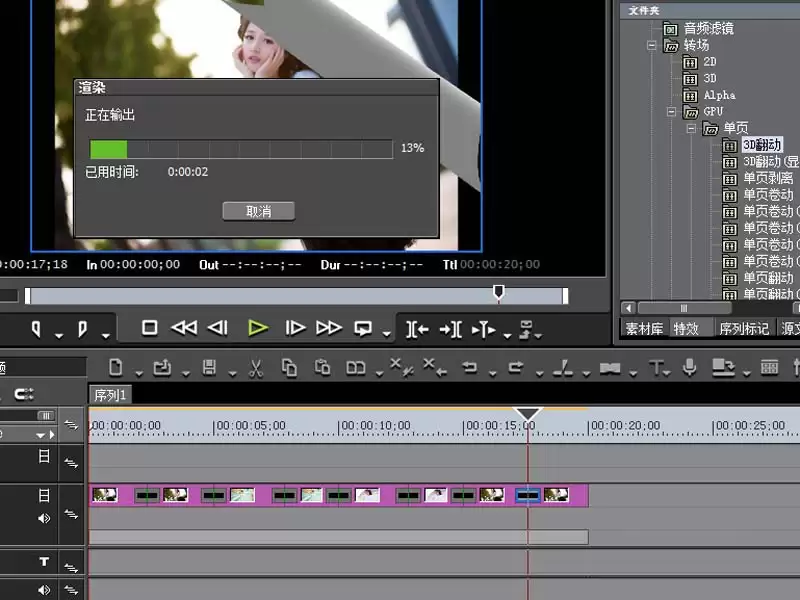The height and width of the screenshot is (600, 800).
Task: Copy selection with the copy icon
Action: [x=289, y=367]
